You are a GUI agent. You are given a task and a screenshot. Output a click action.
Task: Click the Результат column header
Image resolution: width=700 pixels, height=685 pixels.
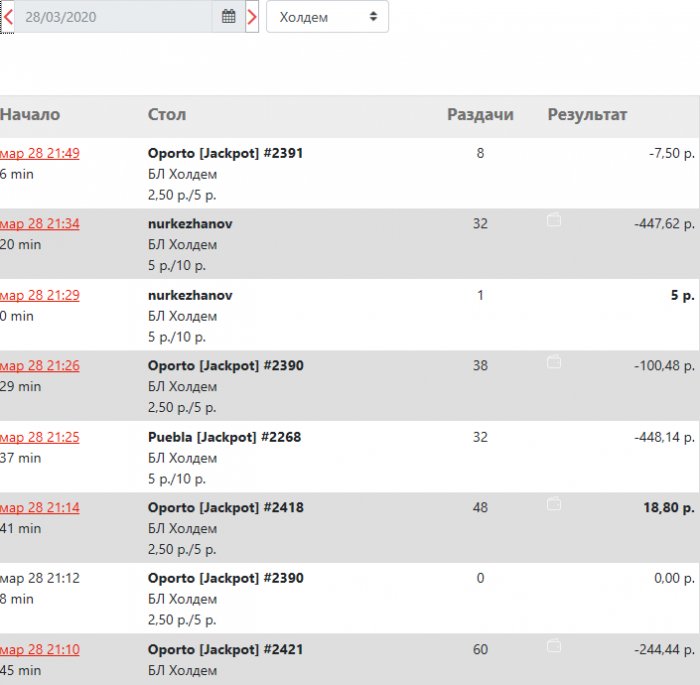[x=588, y=115]
